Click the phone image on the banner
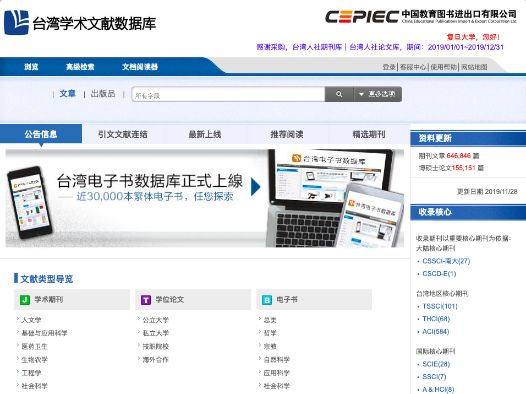 pyautogui.click(x=30, y=202)
